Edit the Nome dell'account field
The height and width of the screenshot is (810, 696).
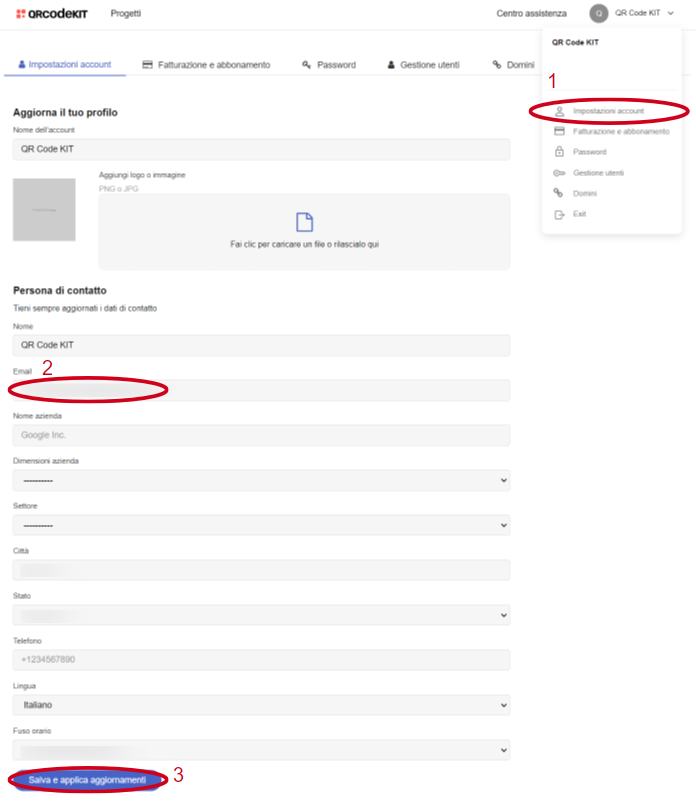click(261, 149)
